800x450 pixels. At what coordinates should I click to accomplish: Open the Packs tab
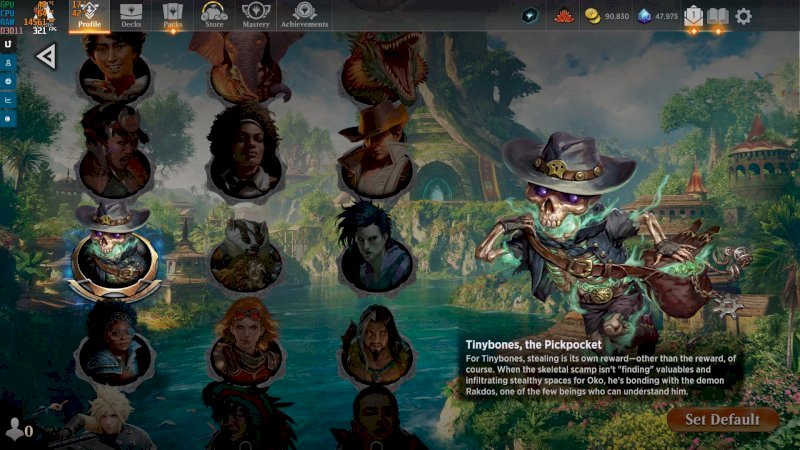pos(172,15)
